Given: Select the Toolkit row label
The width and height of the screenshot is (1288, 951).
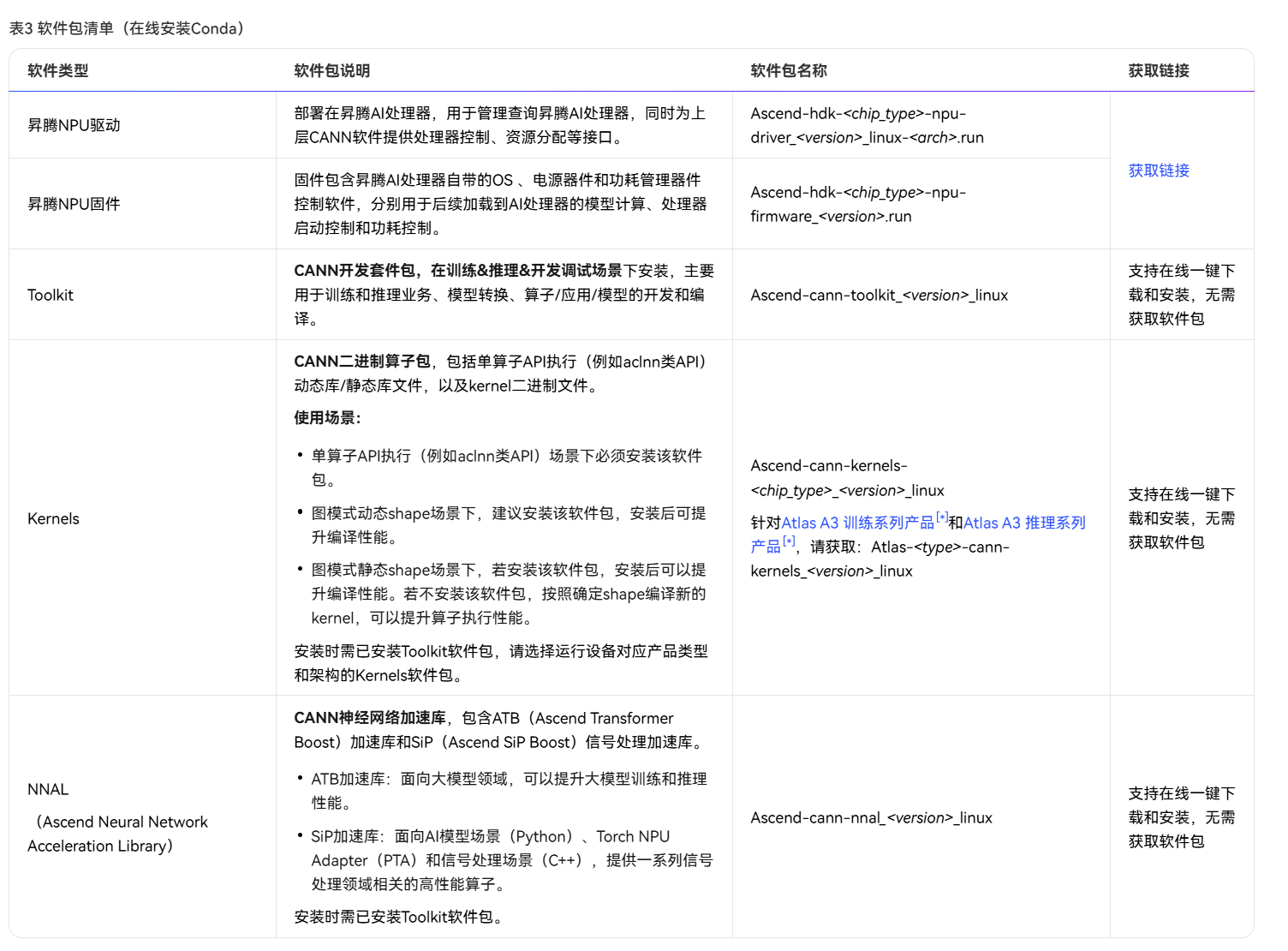Looking at the screenshot, I should [50, 295].
